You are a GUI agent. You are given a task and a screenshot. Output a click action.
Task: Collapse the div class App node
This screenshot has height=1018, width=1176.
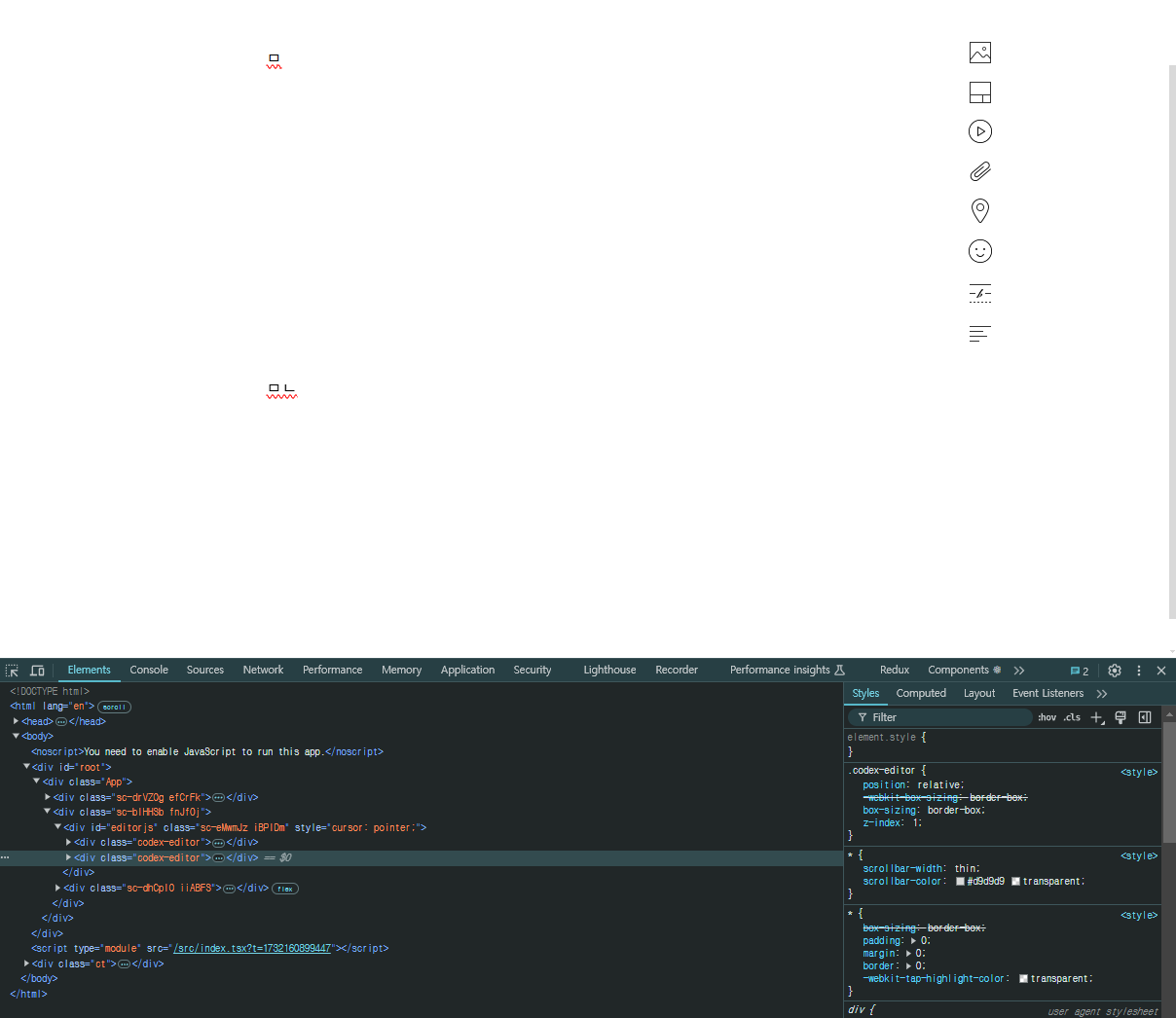coord(37,781)
